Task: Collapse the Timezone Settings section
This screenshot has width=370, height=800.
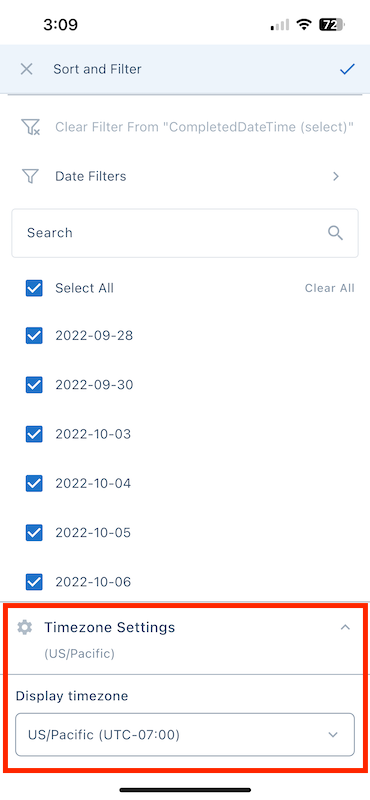Action: 346,627
